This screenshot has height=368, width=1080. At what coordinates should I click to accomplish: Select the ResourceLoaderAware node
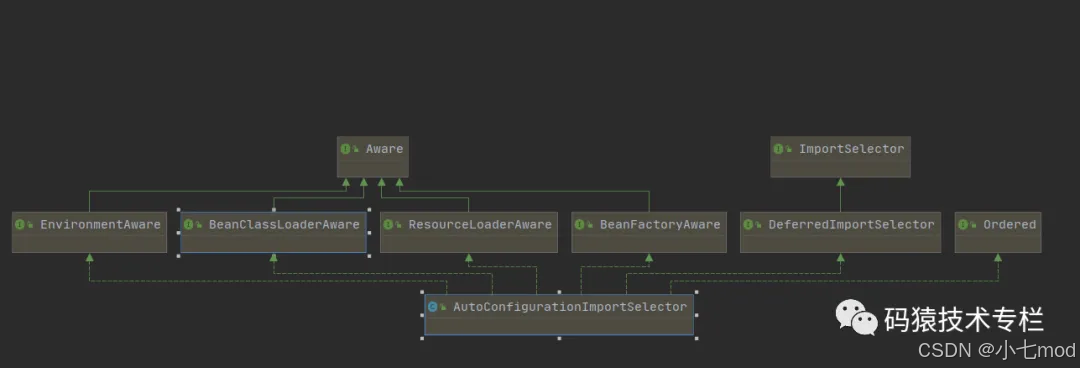[468, 232]
